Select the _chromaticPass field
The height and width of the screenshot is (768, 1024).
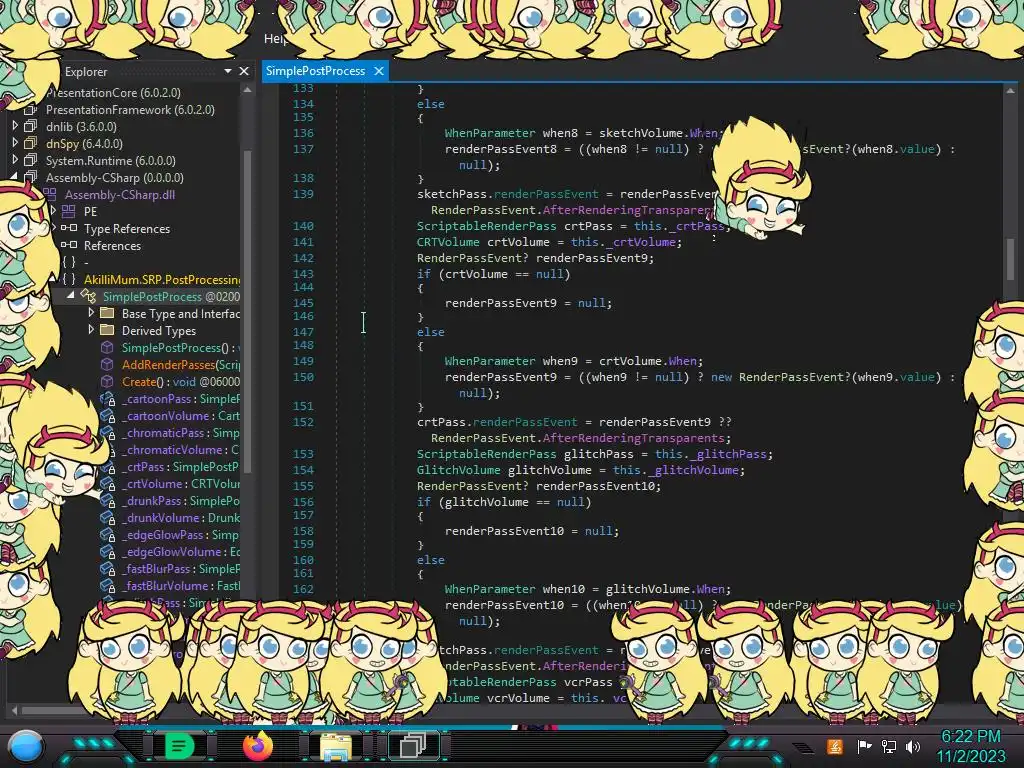(181, 432)
